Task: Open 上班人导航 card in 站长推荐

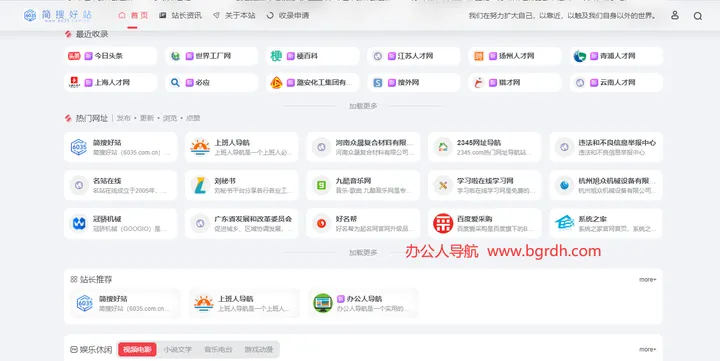Action: [x=244, y=303]
